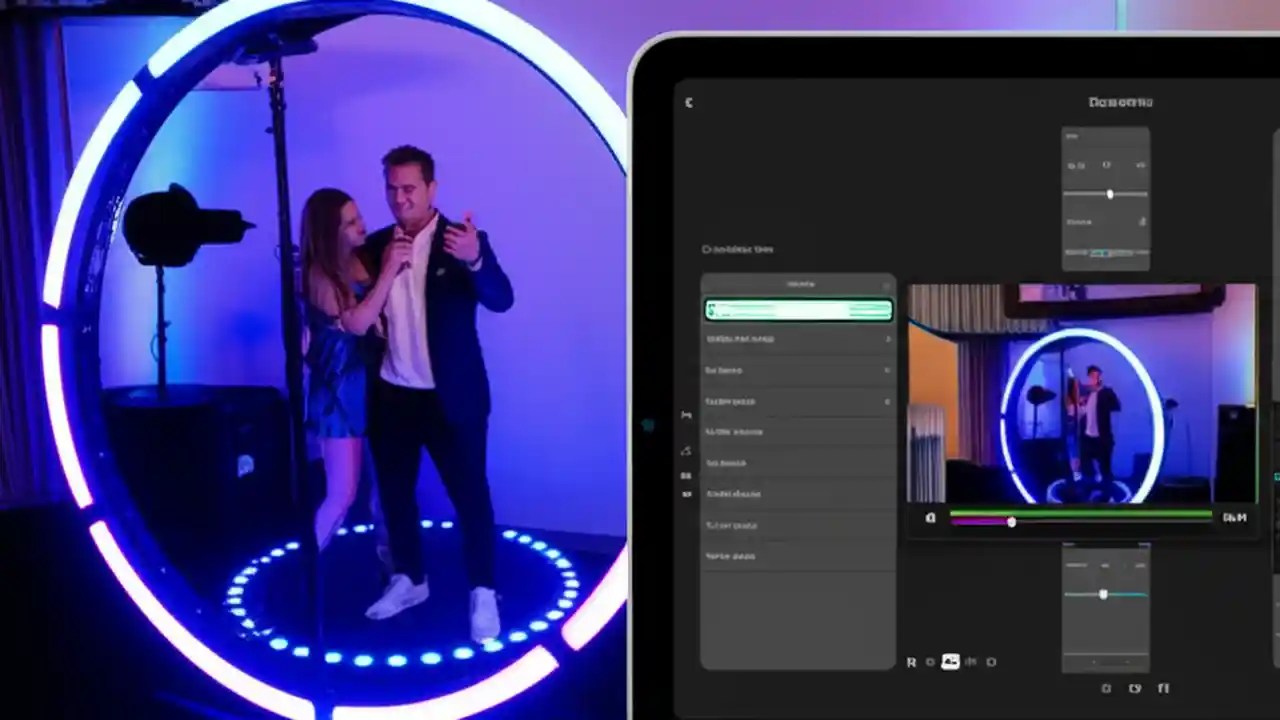Viewport: 1280px width, 720px height.
Task: Select the rightmost circle icon in bottom toolbar
Action: coord(990,662)
